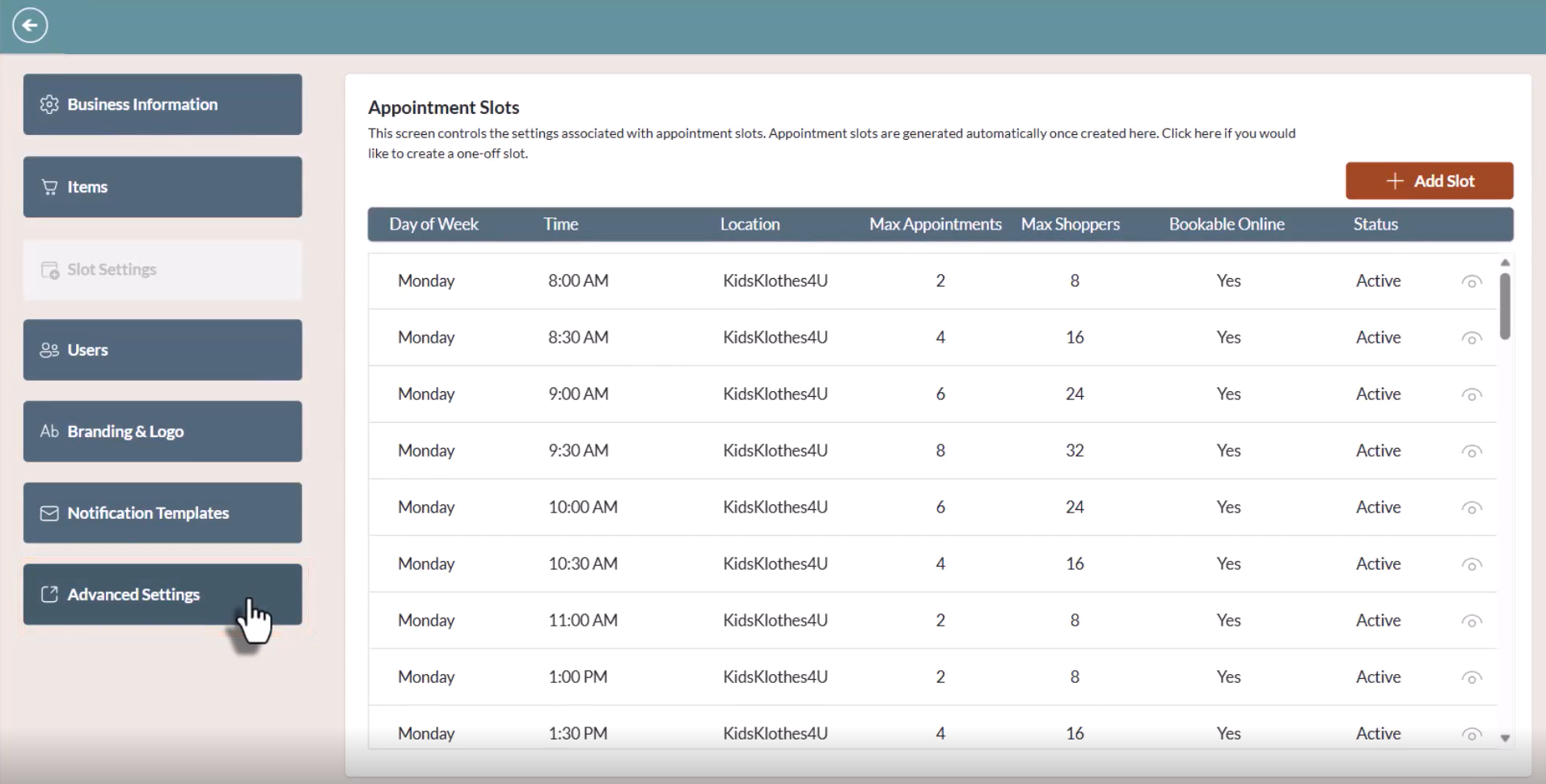Image resolution: width=1546 pixels, height=784 pixels.
Task: Click the Add Slot button
Action: [x=1429, y=180]
